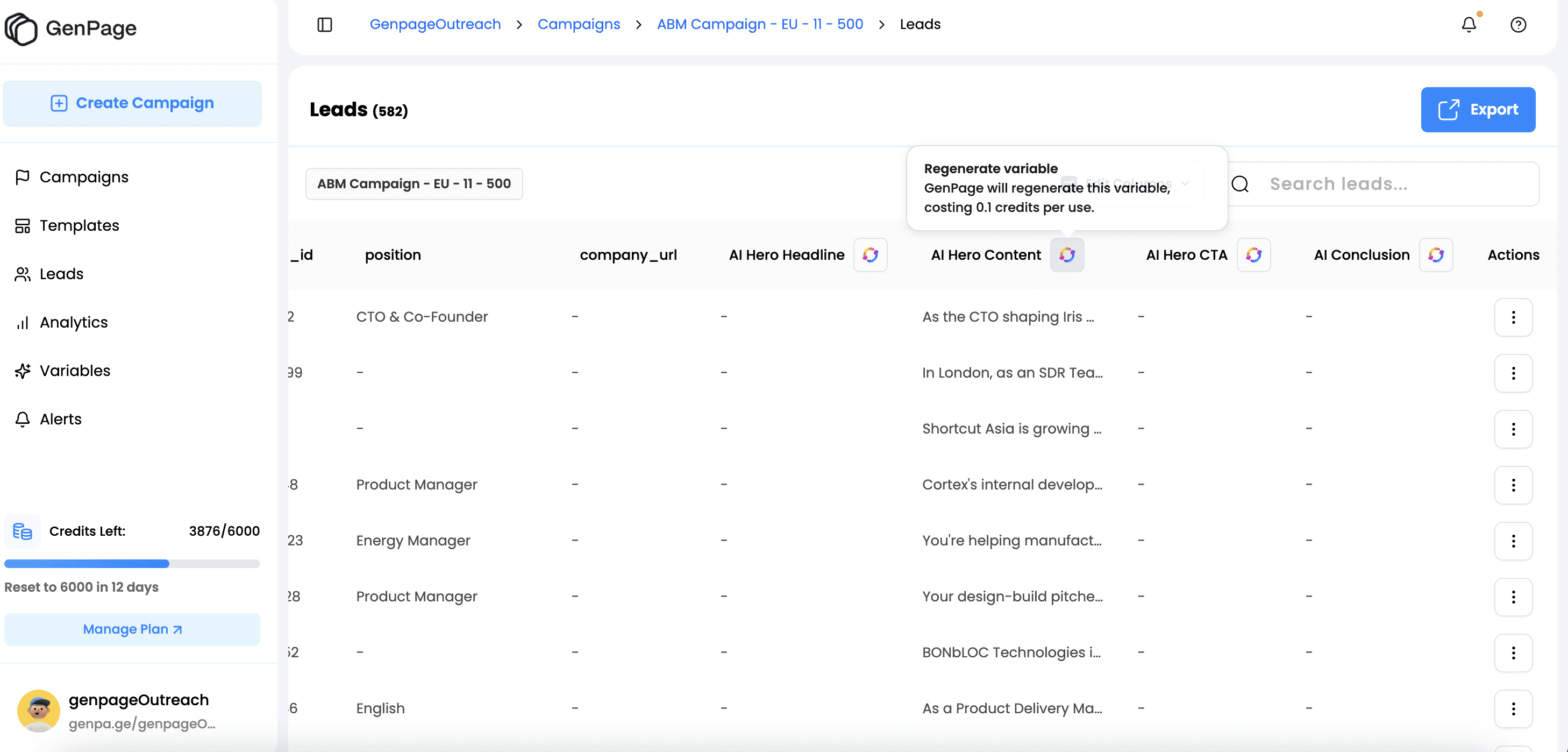Viewport: 1568px width, 752px height.
Task: Open Analytics in the sidebar
Action: [73, 322]
